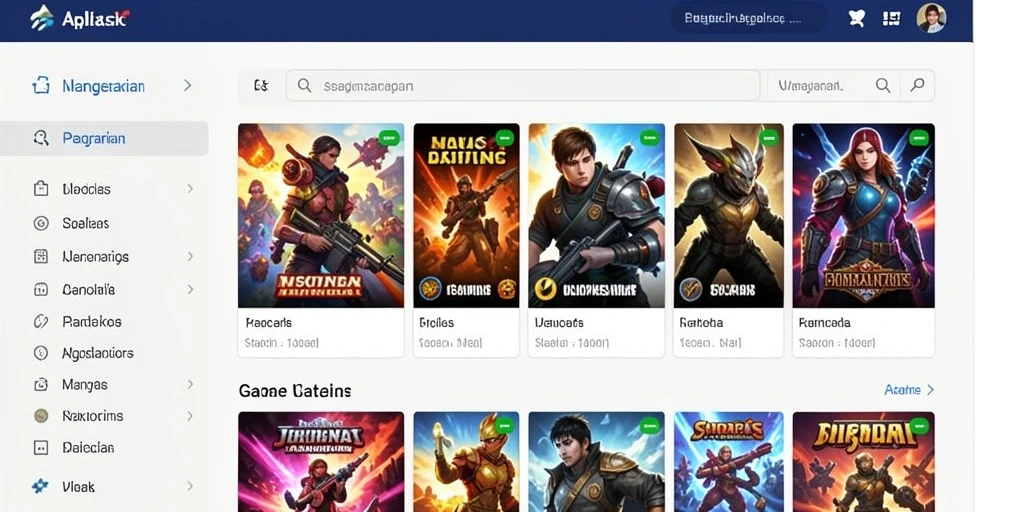Screen dimensions: 1024x512
Task: Click the Nenenarigs sidebar icon
Action: click(x=40, y=257)
